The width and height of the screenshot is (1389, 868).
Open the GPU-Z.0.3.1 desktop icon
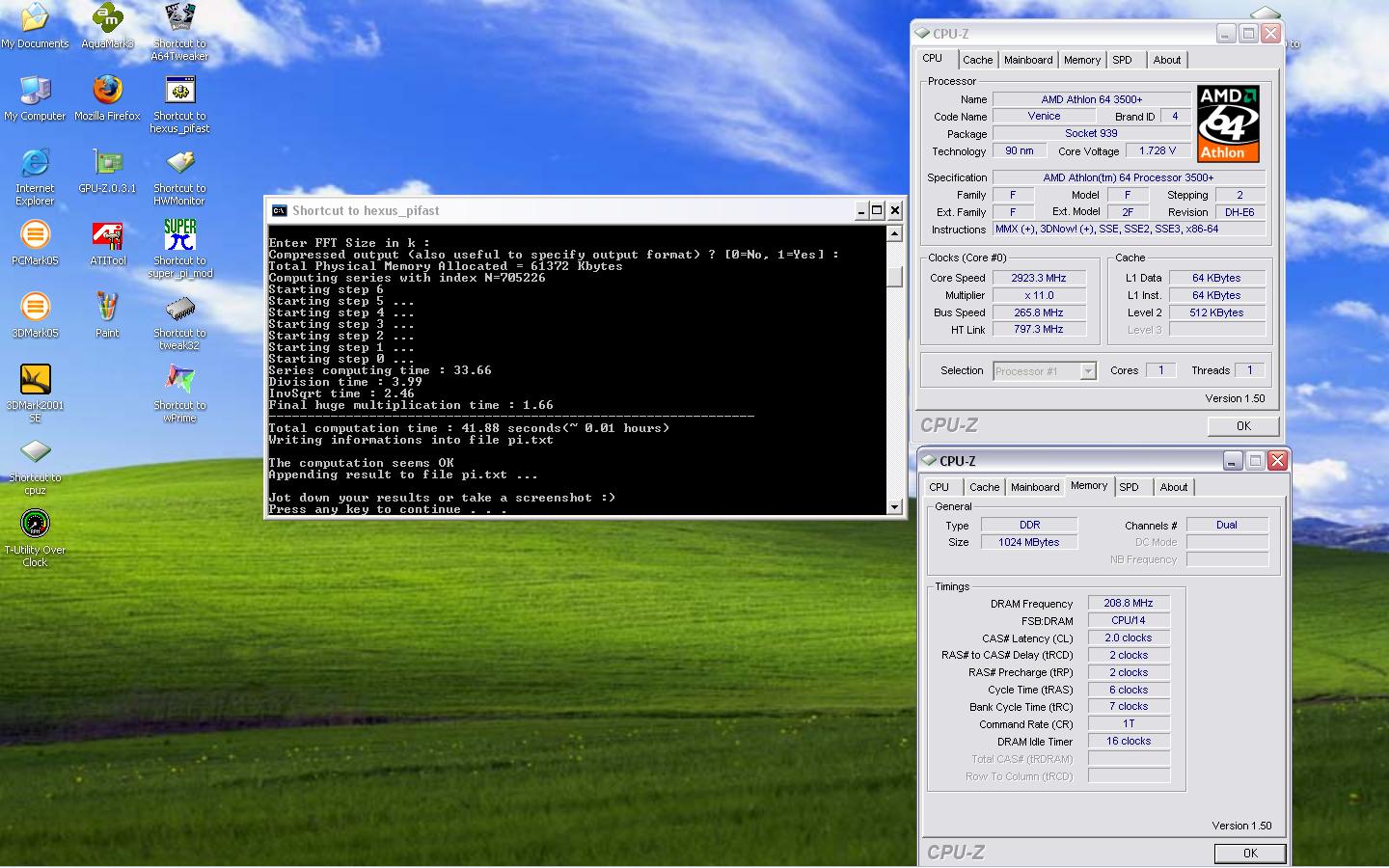tap(107, 171)
